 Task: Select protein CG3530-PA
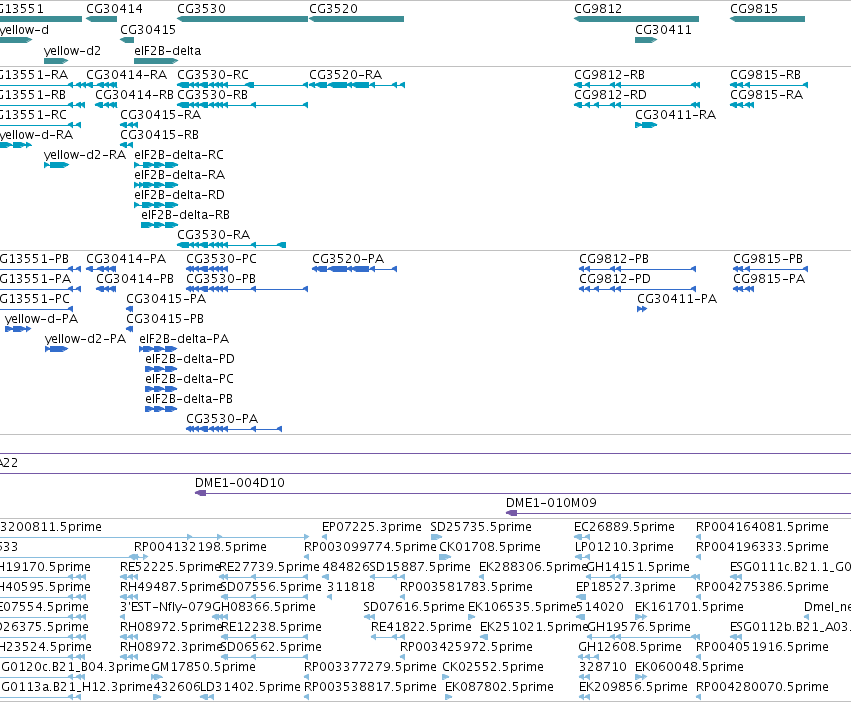222,420
